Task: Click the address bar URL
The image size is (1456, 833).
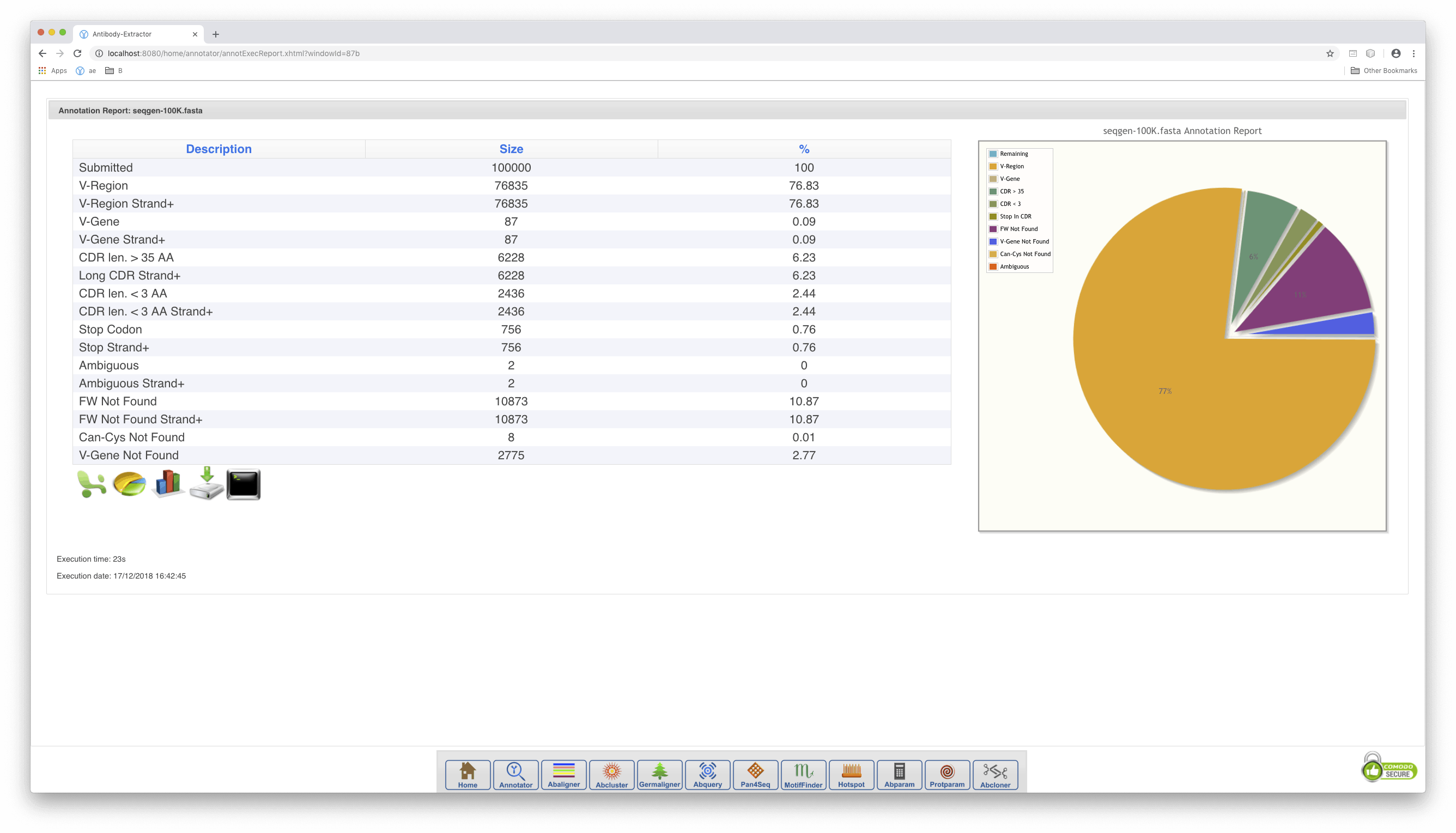Action: click(x=233, y=53)
